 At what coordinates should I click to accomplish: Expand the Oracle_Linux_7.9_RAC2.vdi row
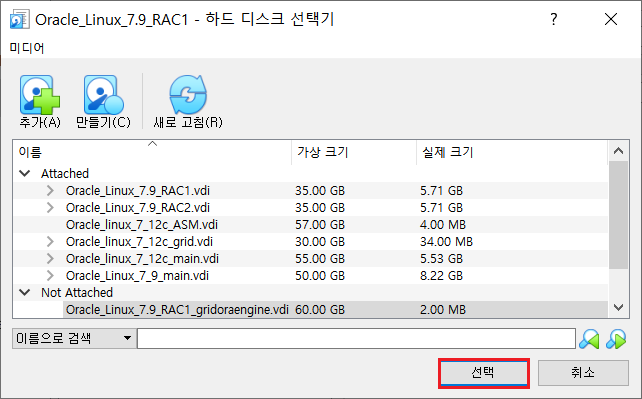tap(50, 207)
